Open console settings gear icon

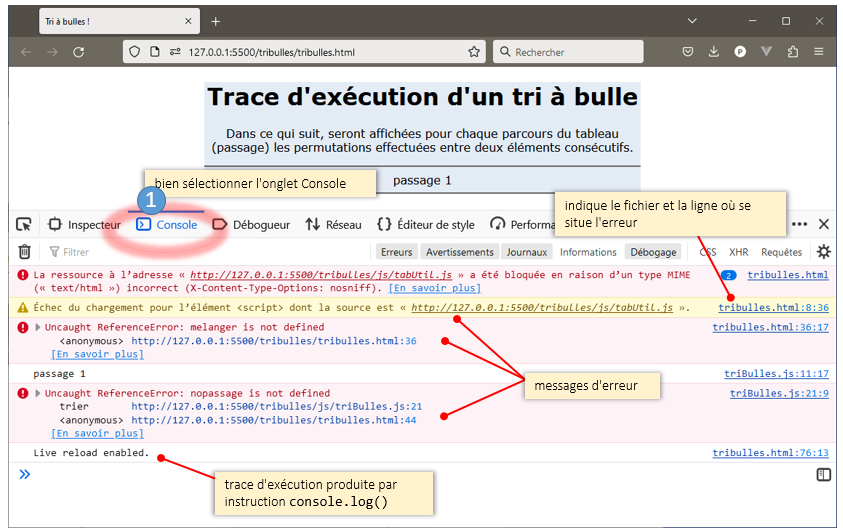point(823,252)
